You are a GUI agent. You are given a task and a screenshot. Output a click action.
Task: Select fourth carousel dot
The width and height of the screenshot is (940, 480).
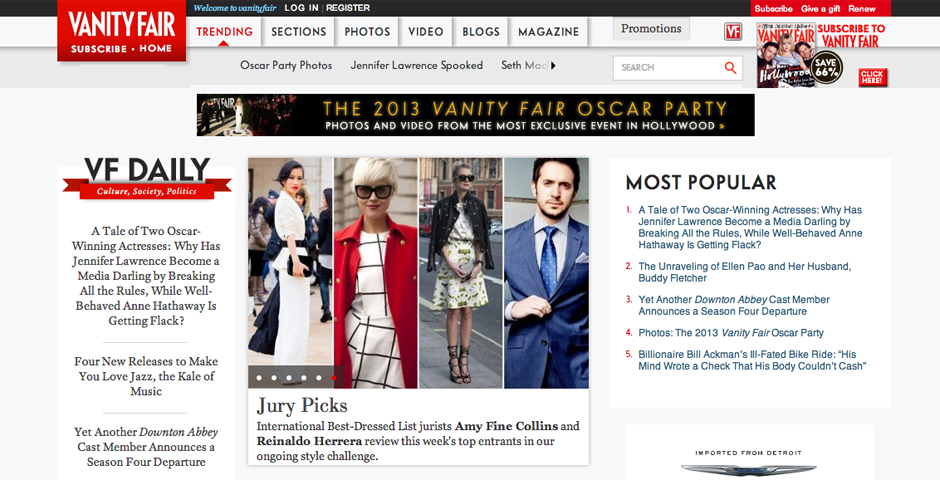304,378
